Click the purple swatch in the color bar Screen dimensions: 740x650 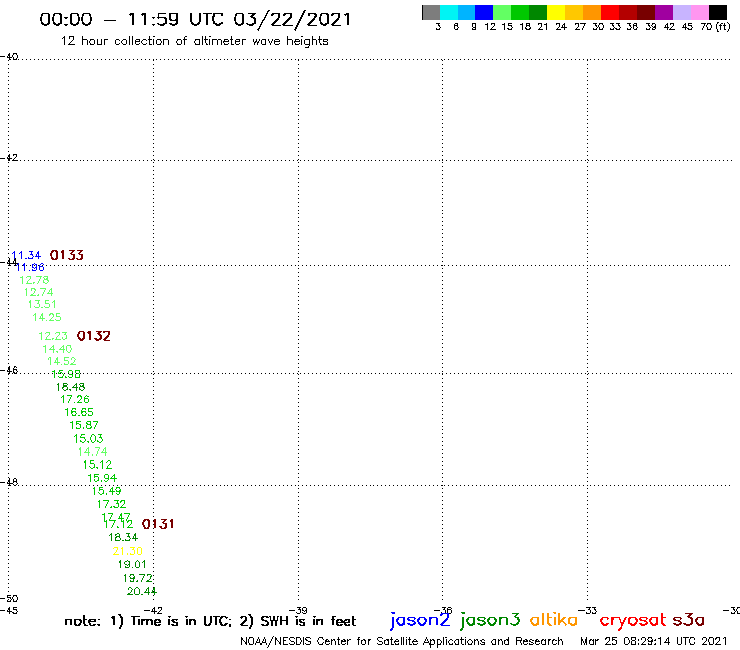664,12
